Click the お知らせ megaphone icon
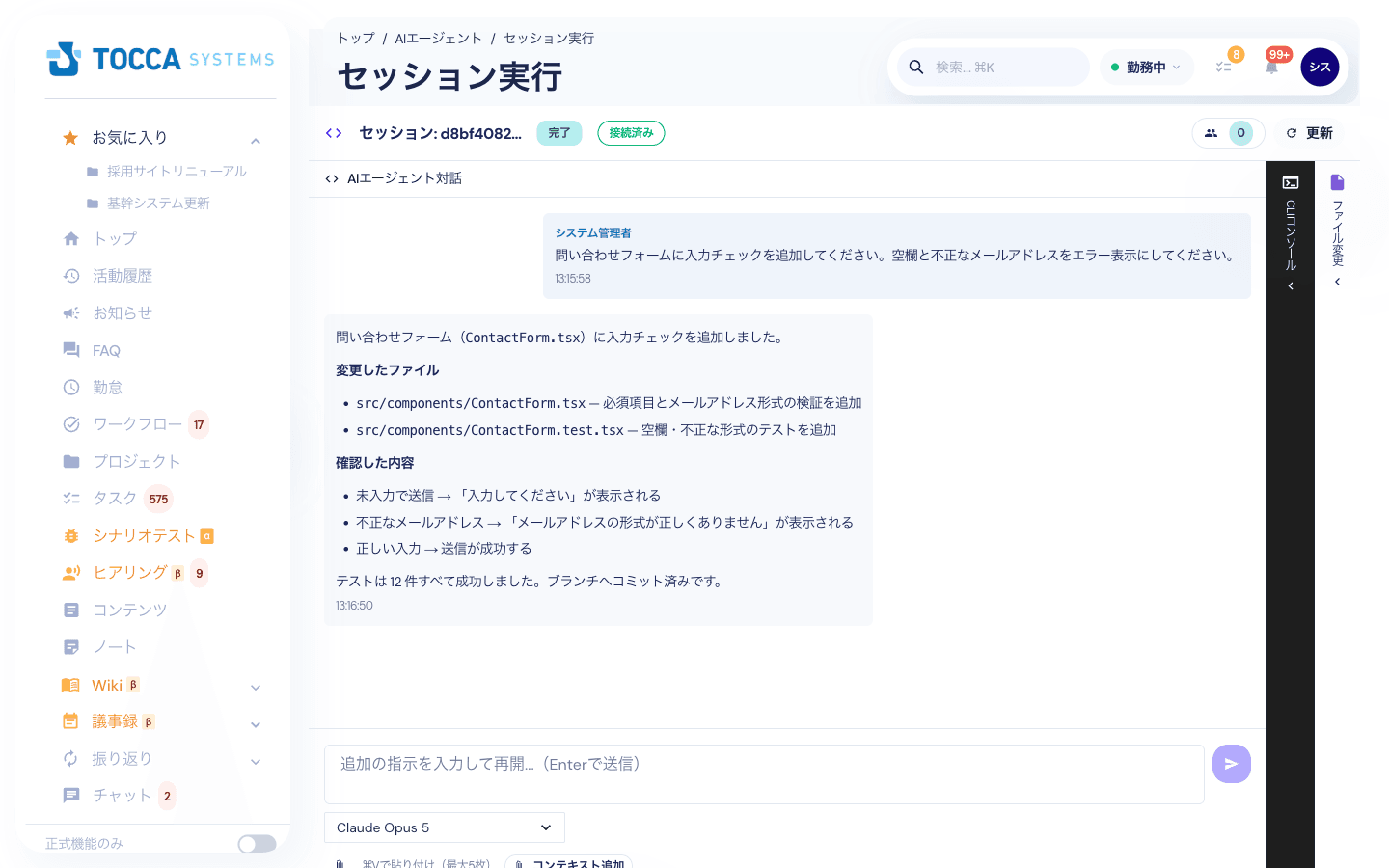This screenshot has width=1389, height=868. point(71,313)
